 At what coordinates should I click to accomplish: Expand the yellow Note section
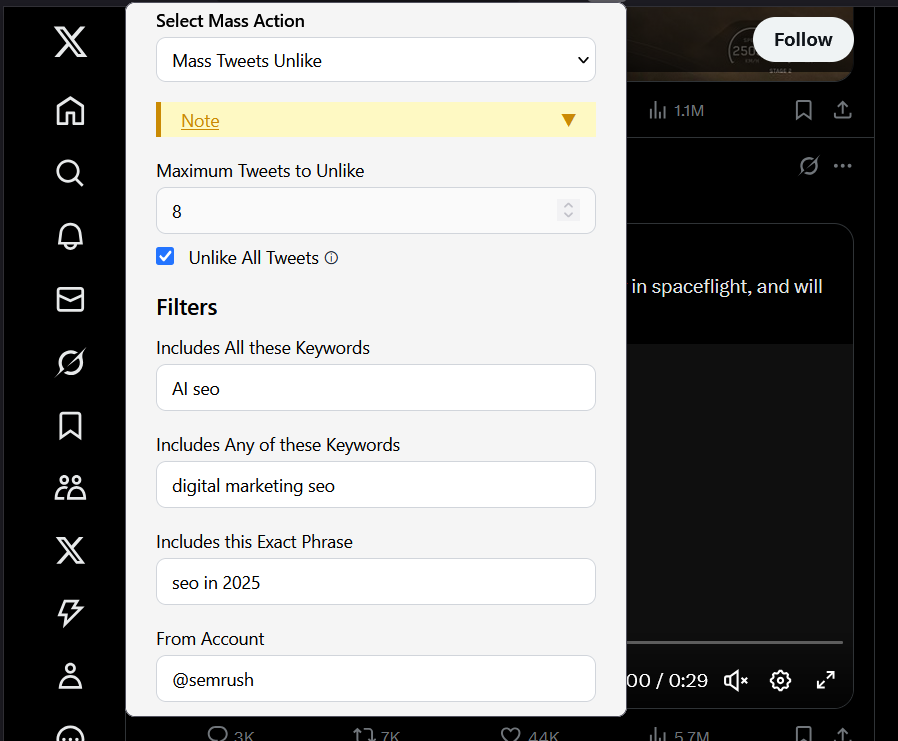click(568, 119)
